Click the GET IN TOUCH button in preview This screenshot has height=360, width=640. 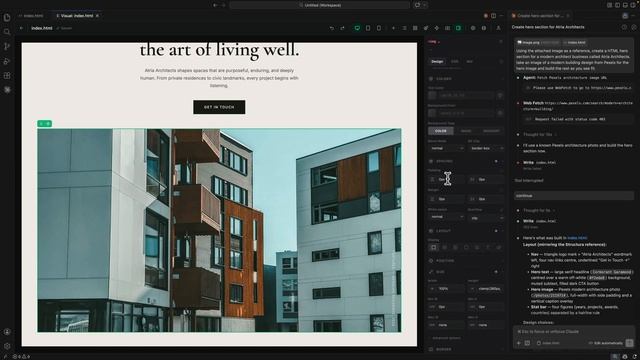click(219, 107)
